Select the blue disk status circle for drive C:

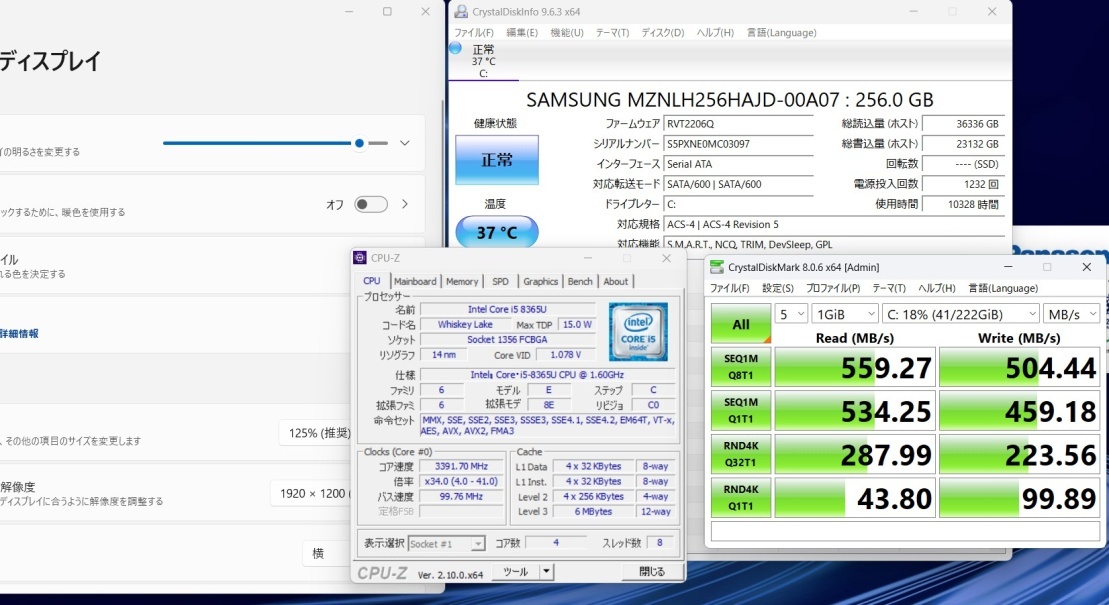(x=455, y=48)
